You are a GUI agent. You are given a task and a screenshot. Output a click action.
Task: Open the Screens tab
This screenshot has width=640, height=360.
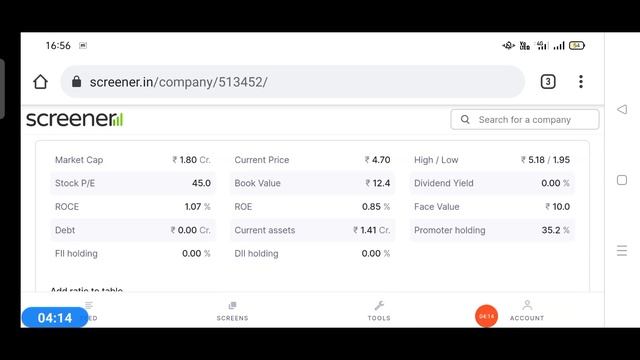tap(232, 311)
